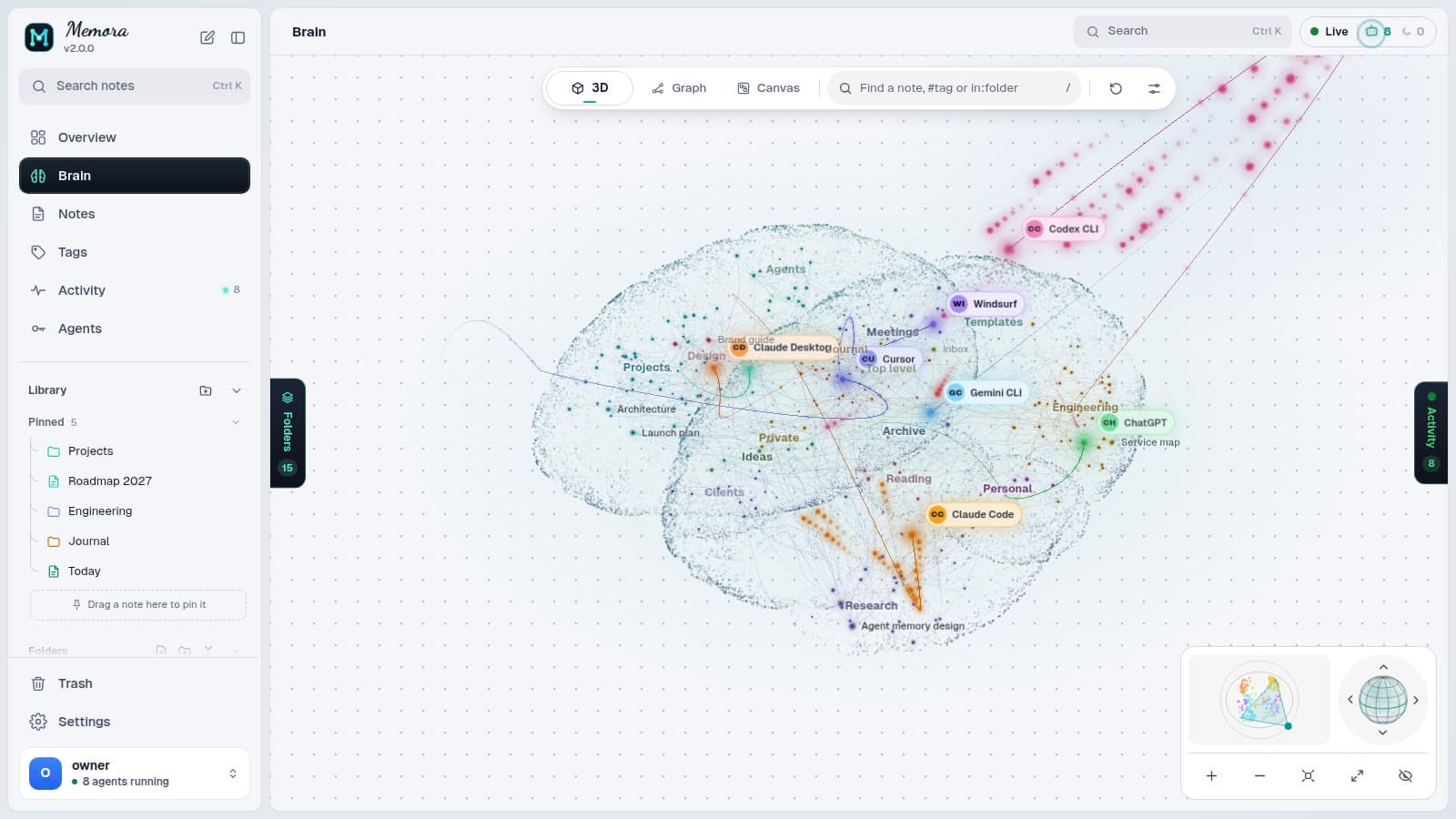Enter fullscreen with the expand arrows icon
The image size is (1456, 819).
tap(1357, 776)
